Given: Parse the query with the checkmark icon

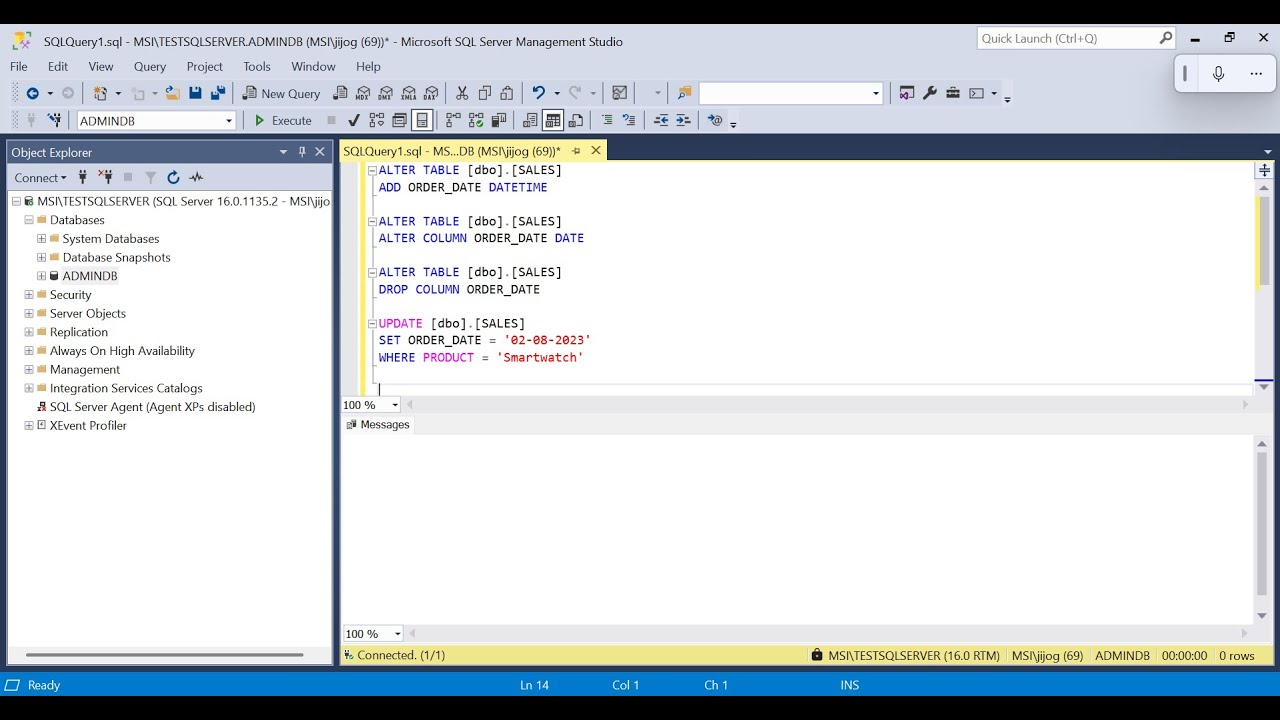Looking at the screenshot, I should 354,120.
